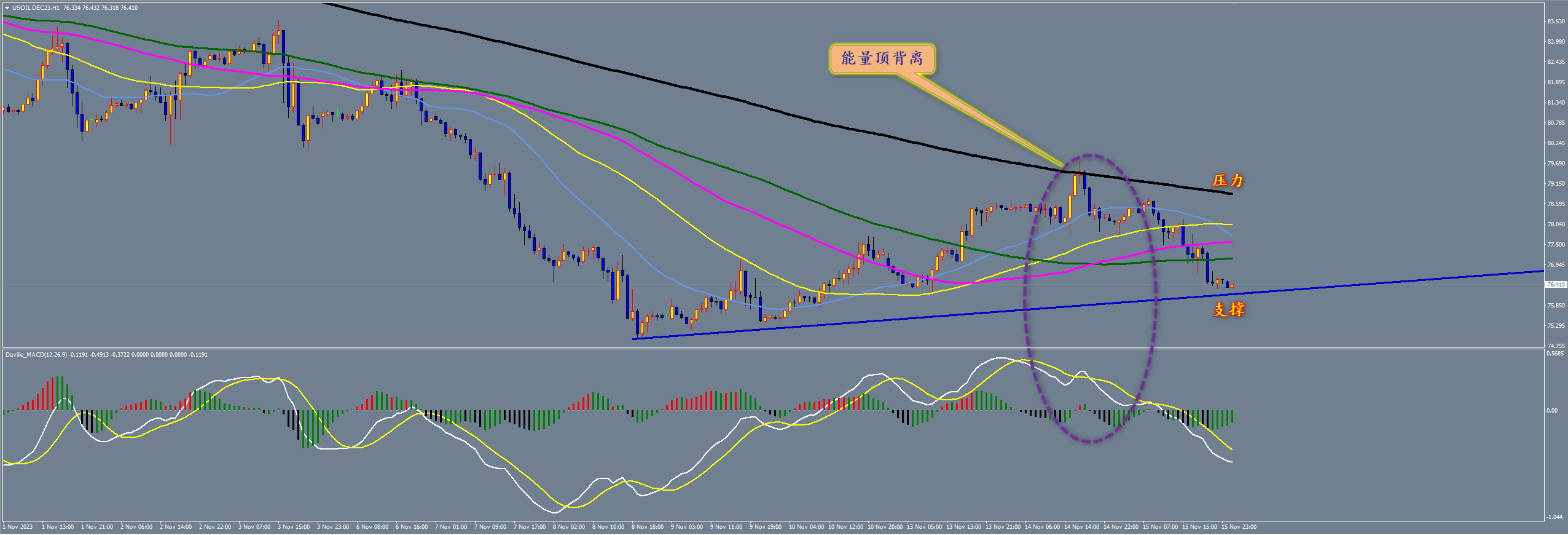This screenshot has height=535, width=1568.
Task: Click time axis label 8 Nov 02:00
Action: coord(569,527)
